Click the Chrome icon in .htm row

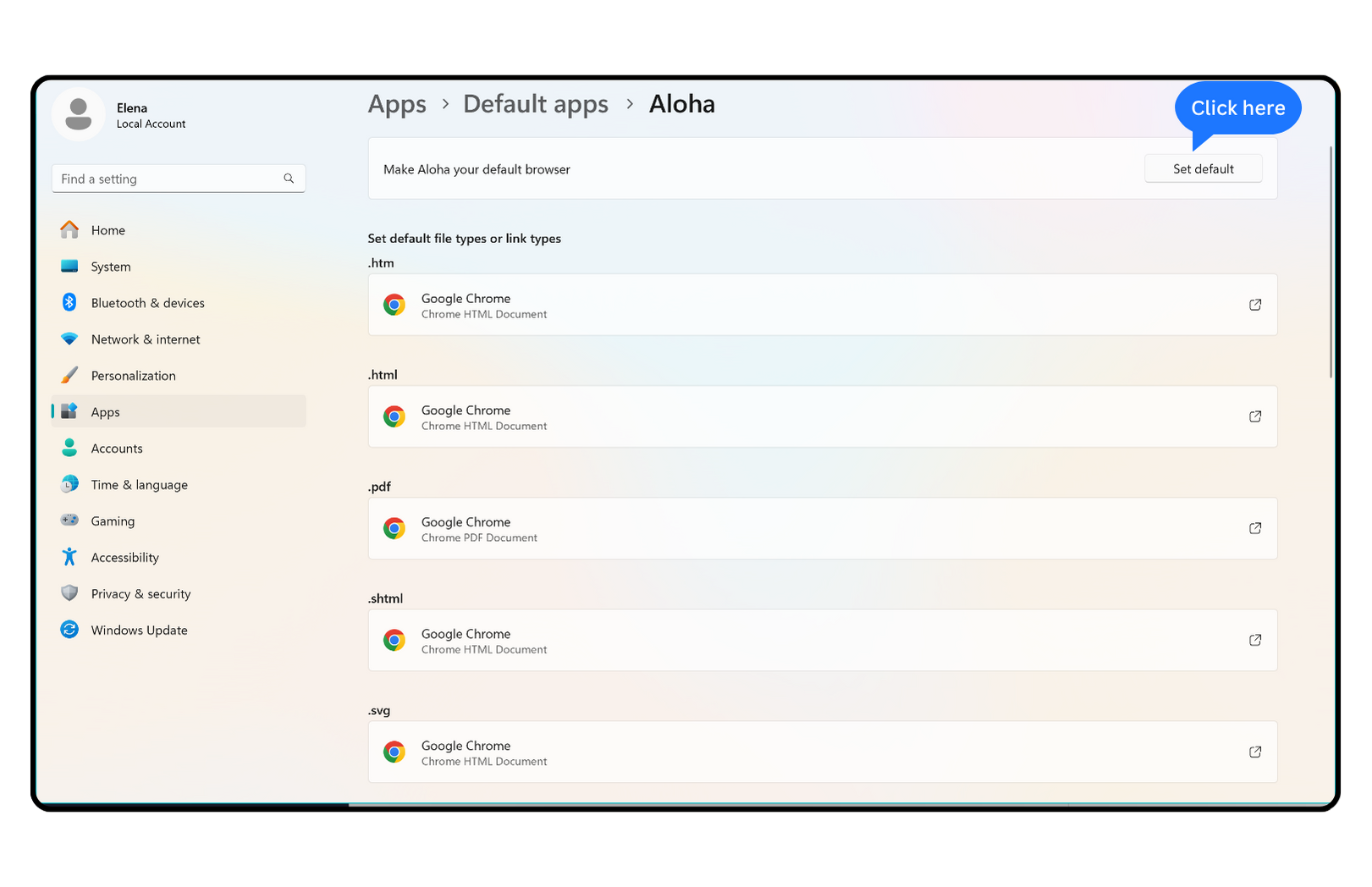(x=394, y=305)
